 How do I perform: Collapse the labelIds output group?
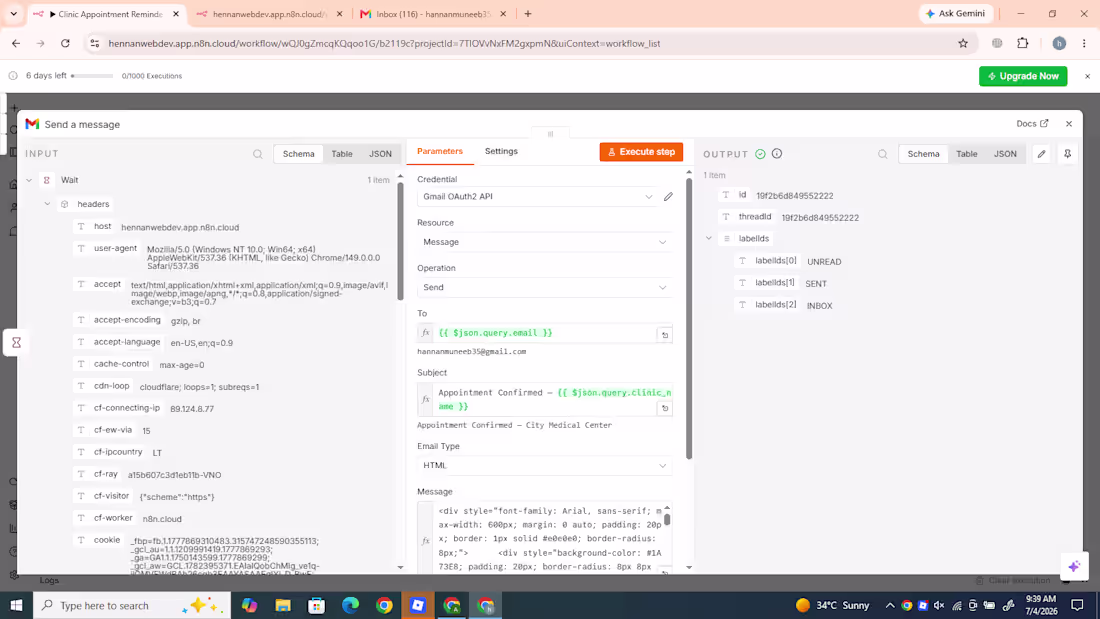[709, 239]
